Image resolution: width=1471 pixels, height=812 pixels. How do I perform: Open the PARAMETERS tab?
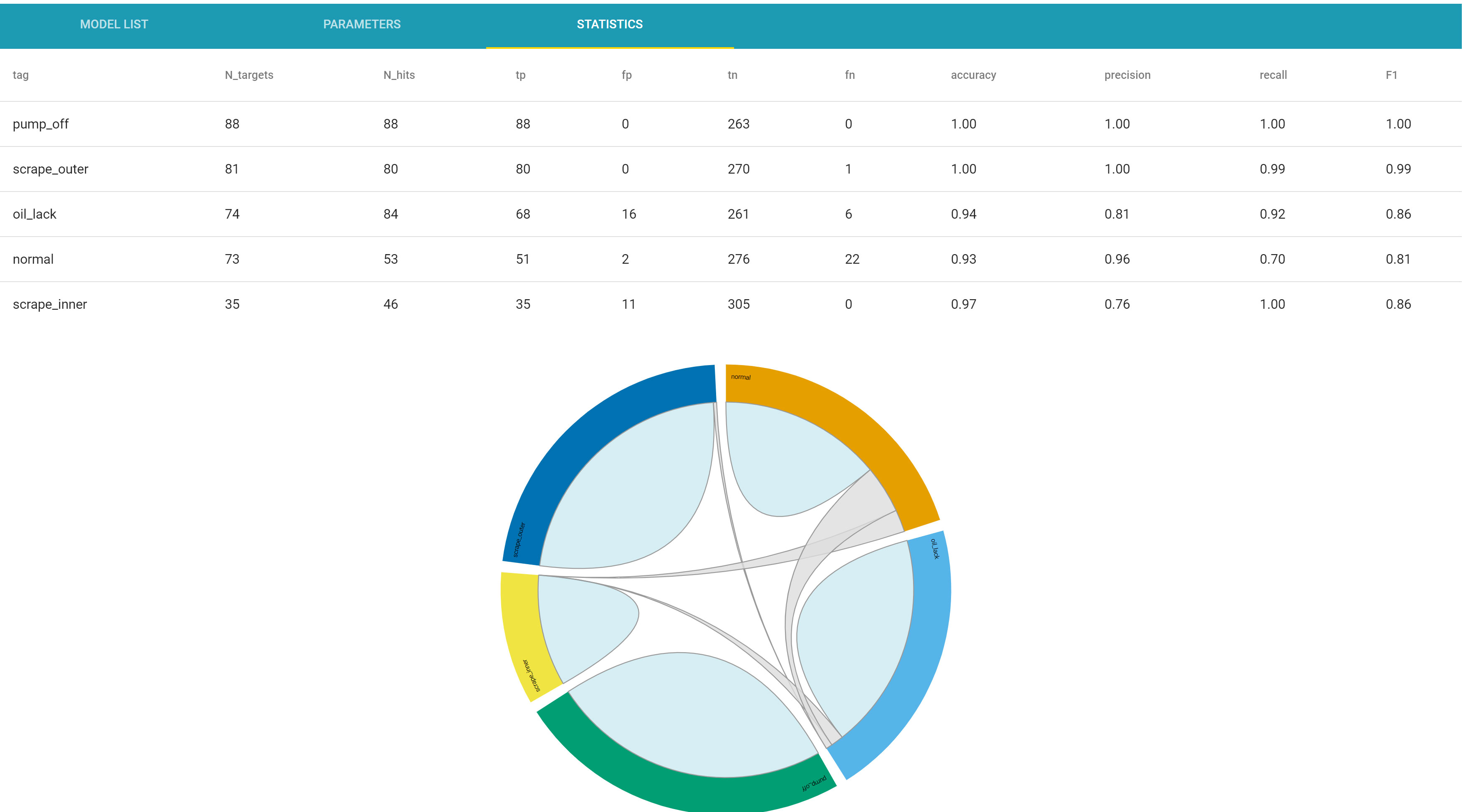click(361, 25)
